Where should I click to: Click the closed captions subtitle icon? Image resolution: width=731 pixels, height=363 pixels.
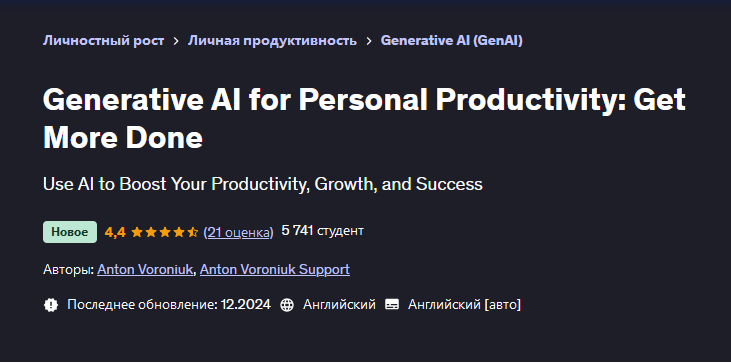pyautogui.click(x=392, y=305)
